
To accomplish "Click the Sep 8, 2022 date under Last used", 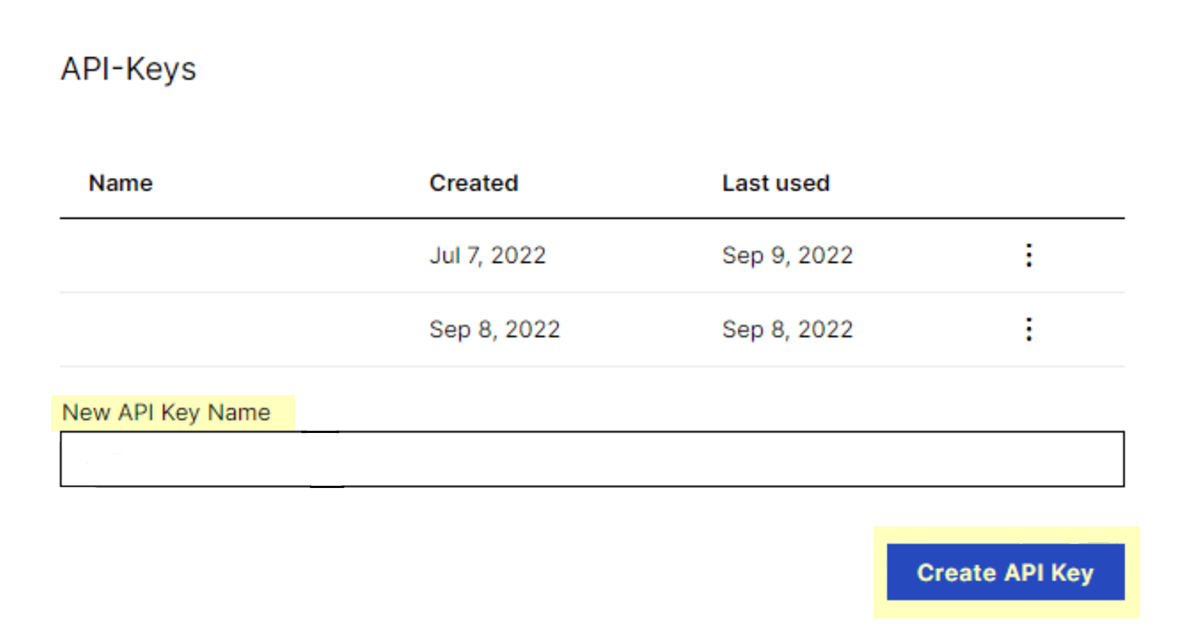I will 787,330.
